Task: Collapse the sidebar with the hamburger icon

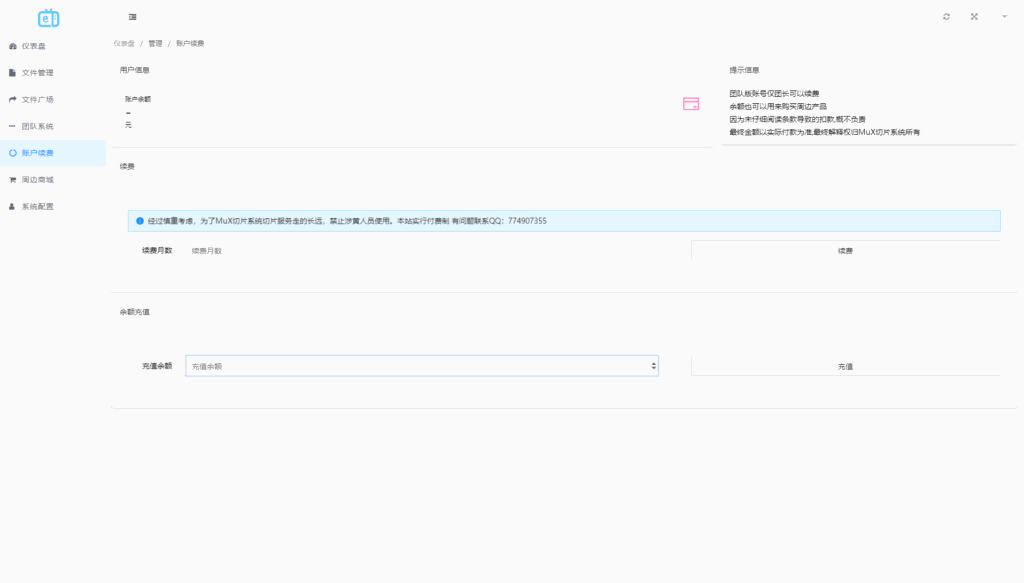Action: click(x=132, y=16)
